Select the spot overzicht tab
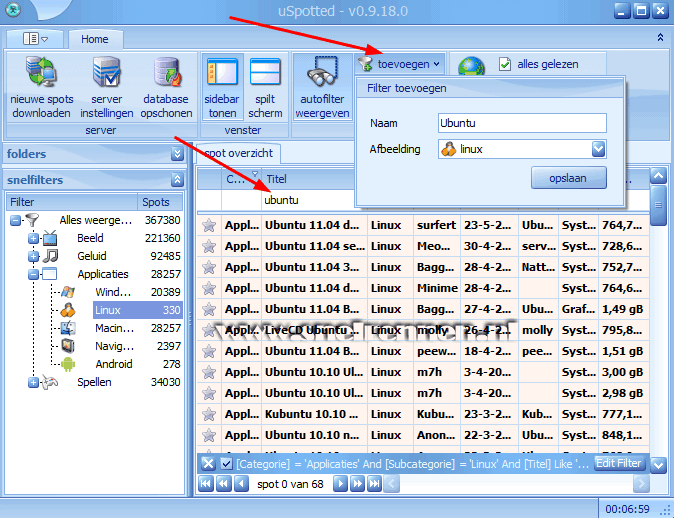This screenshot has width=674, height=518. [238, 153]
